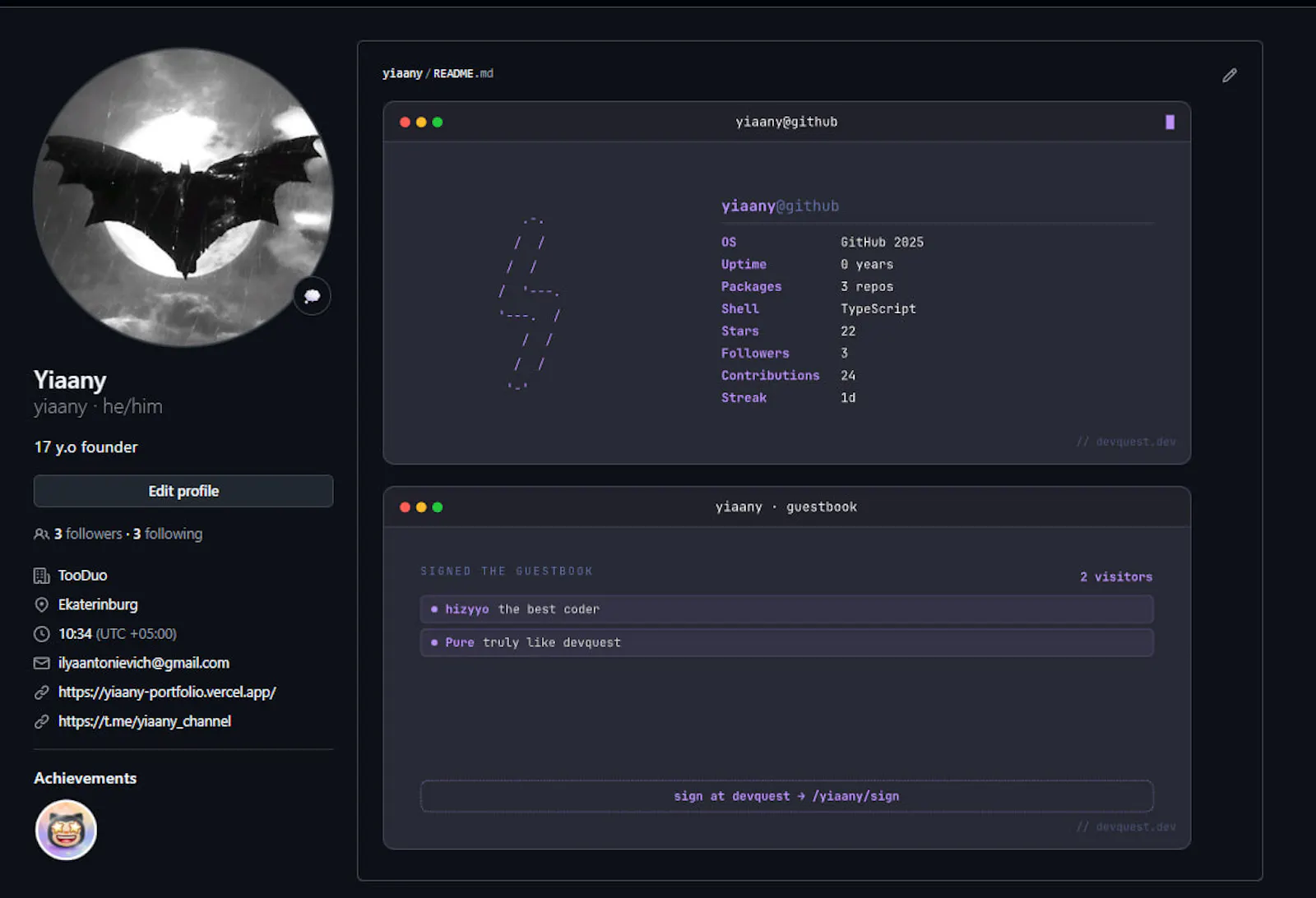The height and width of the screenshot is (898, 1316).
Task: Click the '17 y.o founder' bio text
Action: pos(86,447)
